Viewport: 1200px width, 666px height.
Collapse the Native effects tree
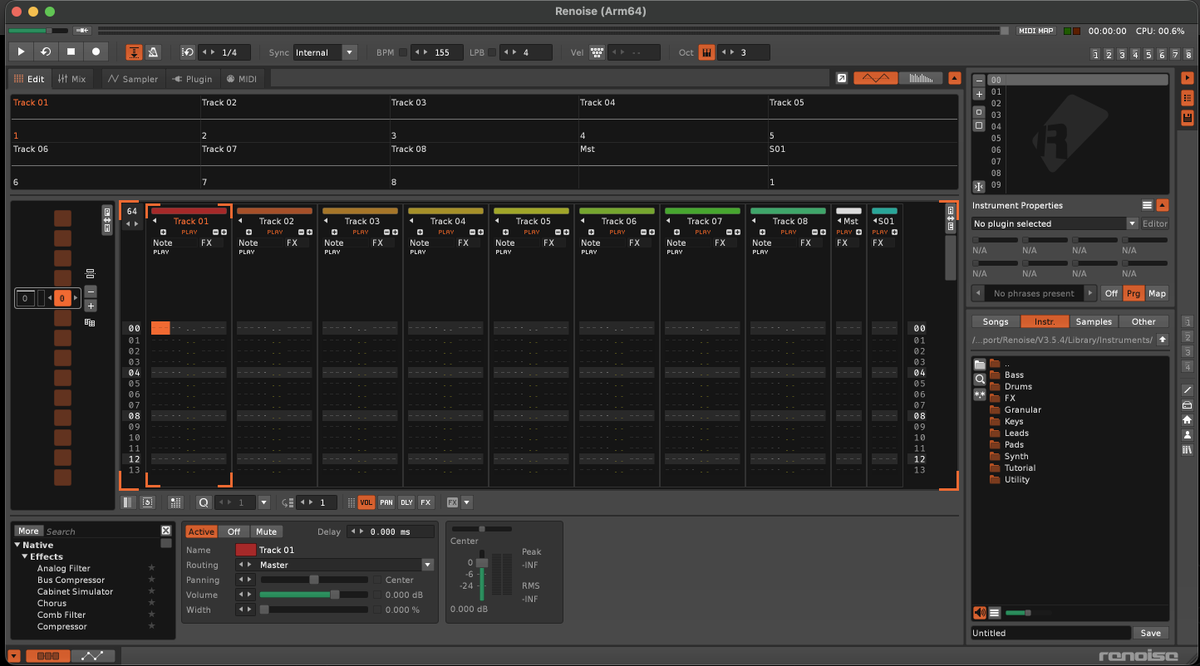pyautogui.click(x=18, y=545)
